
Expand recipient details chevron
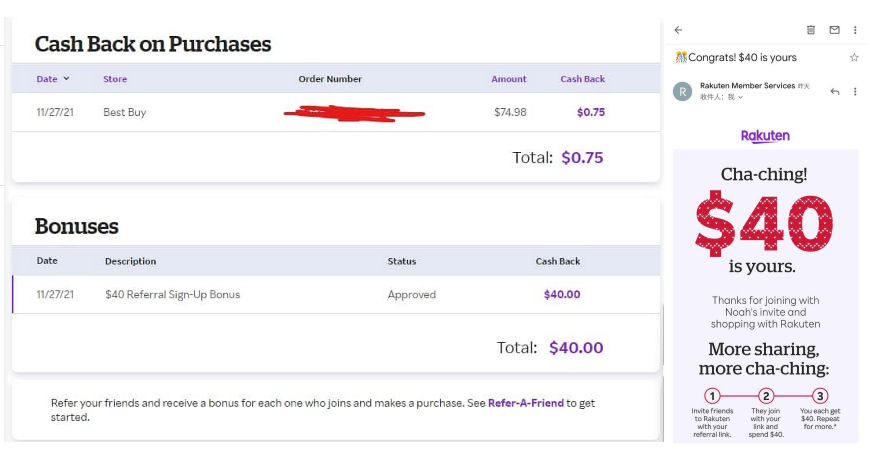click(740, 97)
